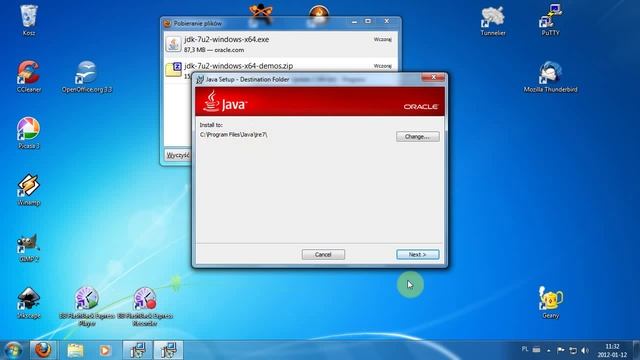The image size is (640, 360).
Task: Open the Windows Start menu orb
Action: (13, 350)
